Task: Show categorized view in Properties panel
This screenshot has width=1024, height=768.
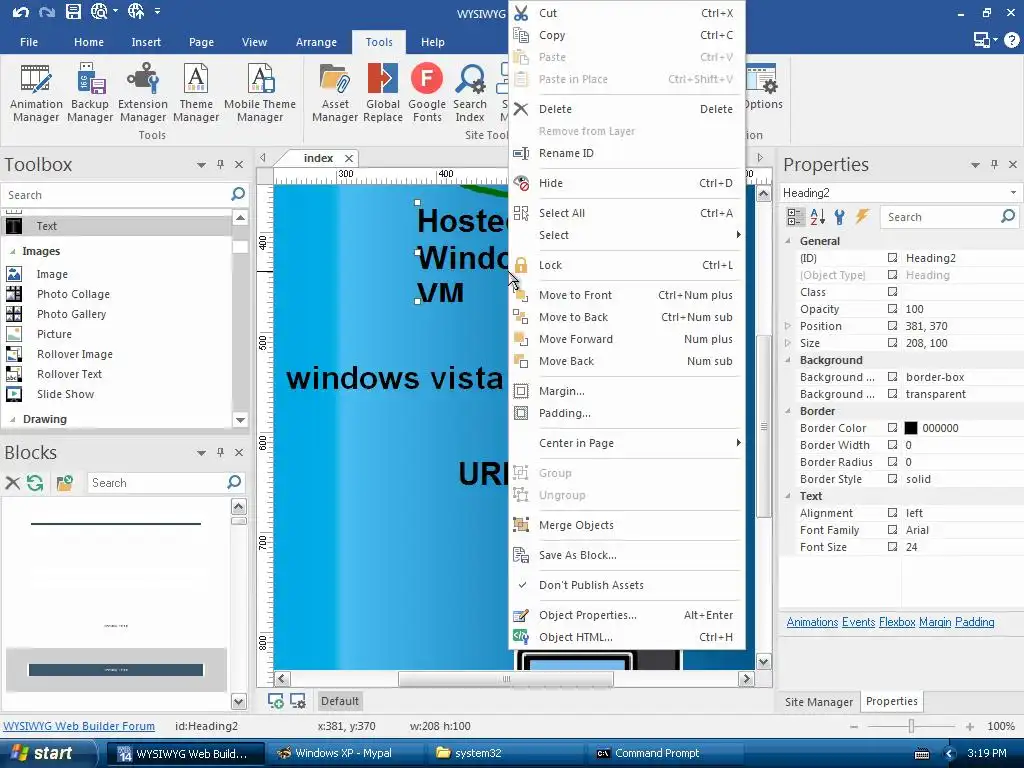Action: [x=795, y=217]
